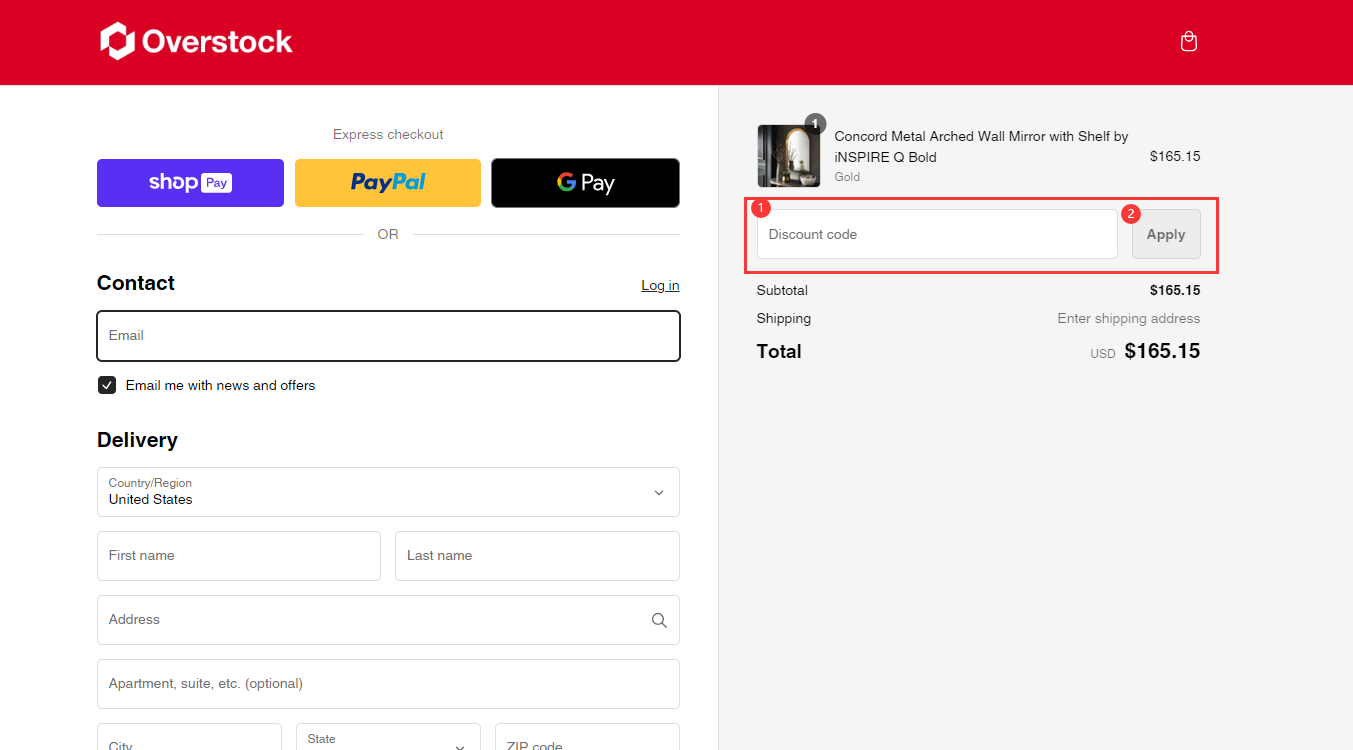Viewport: 1353px width, 750px height.
Task: Choose PayPal express checkout
Action: point(388,183)
